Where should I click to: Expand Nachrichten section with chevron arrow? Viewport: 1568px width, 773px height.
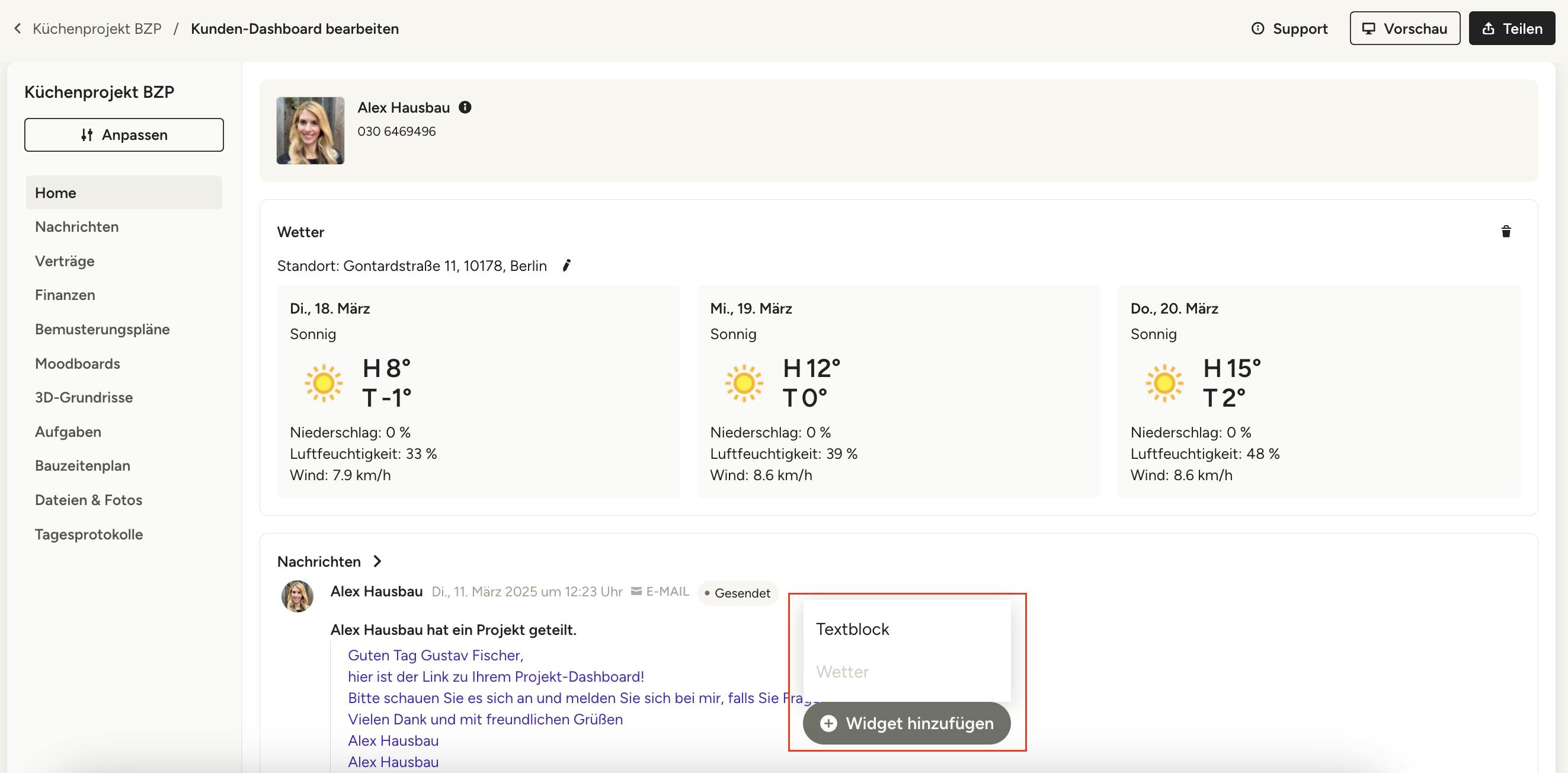(x=377, y=561)
